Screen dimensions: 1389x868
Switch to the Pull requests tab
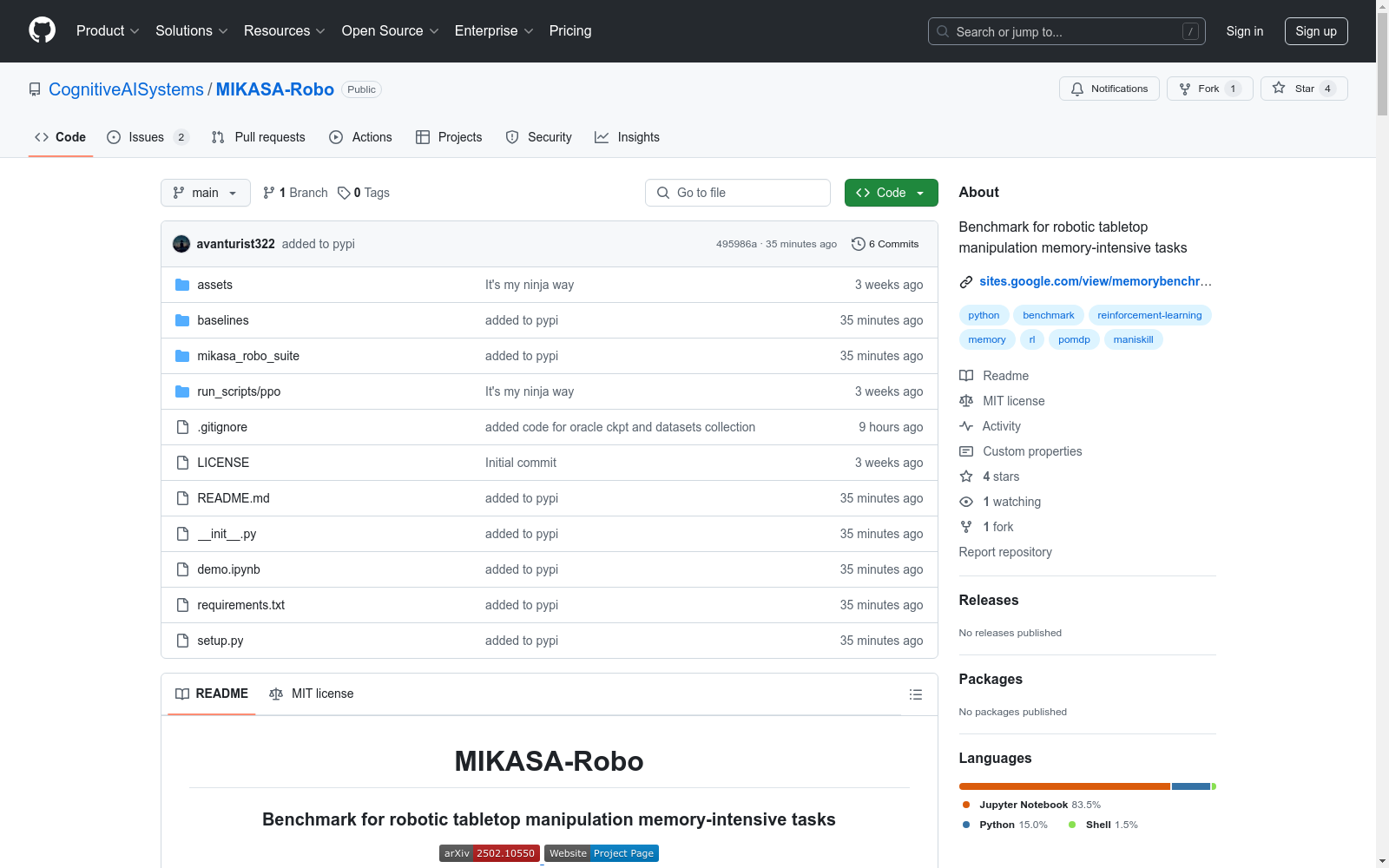259,137
